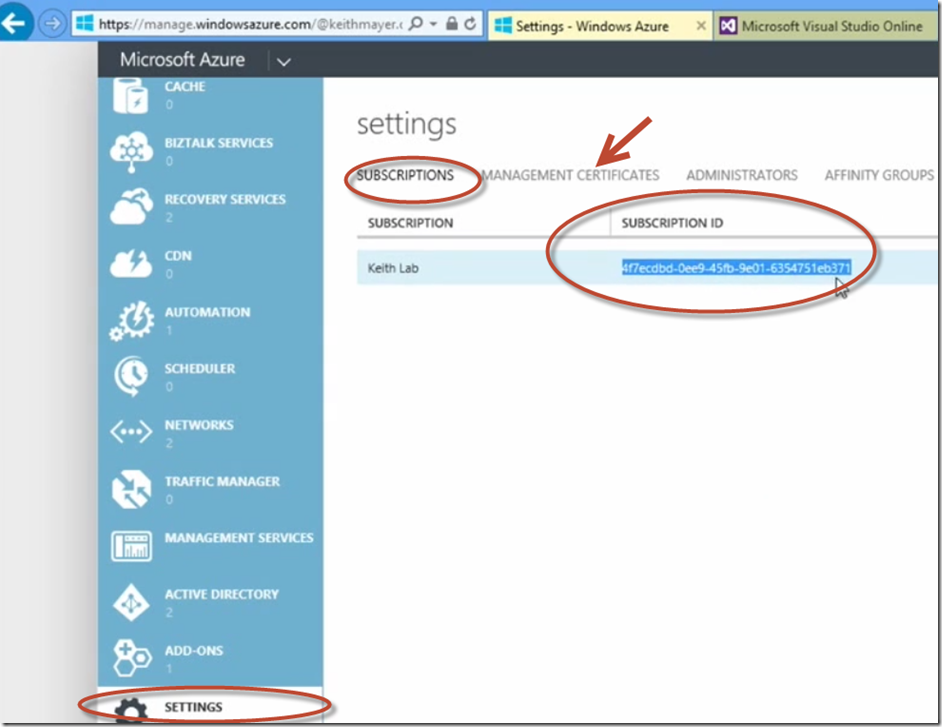Image resolution: width=942 pixels, height=727 pixels.
Task: Open the Add-ons hexagon icon
Action: pos(131,658)
